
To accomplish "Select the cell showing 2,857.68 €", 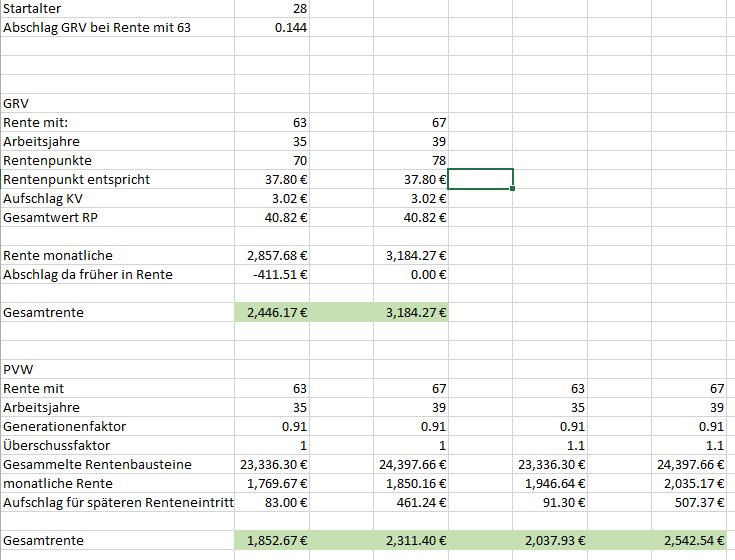I will pos(272,255).
